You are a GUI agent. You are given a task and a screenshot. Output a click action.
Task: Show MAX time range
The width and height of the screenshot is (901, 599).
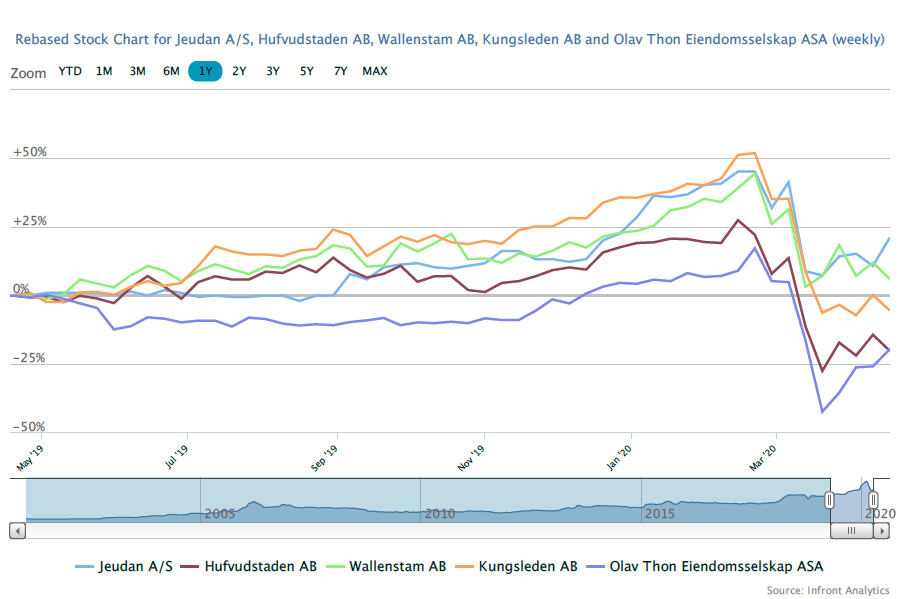(x=375, y=71)
